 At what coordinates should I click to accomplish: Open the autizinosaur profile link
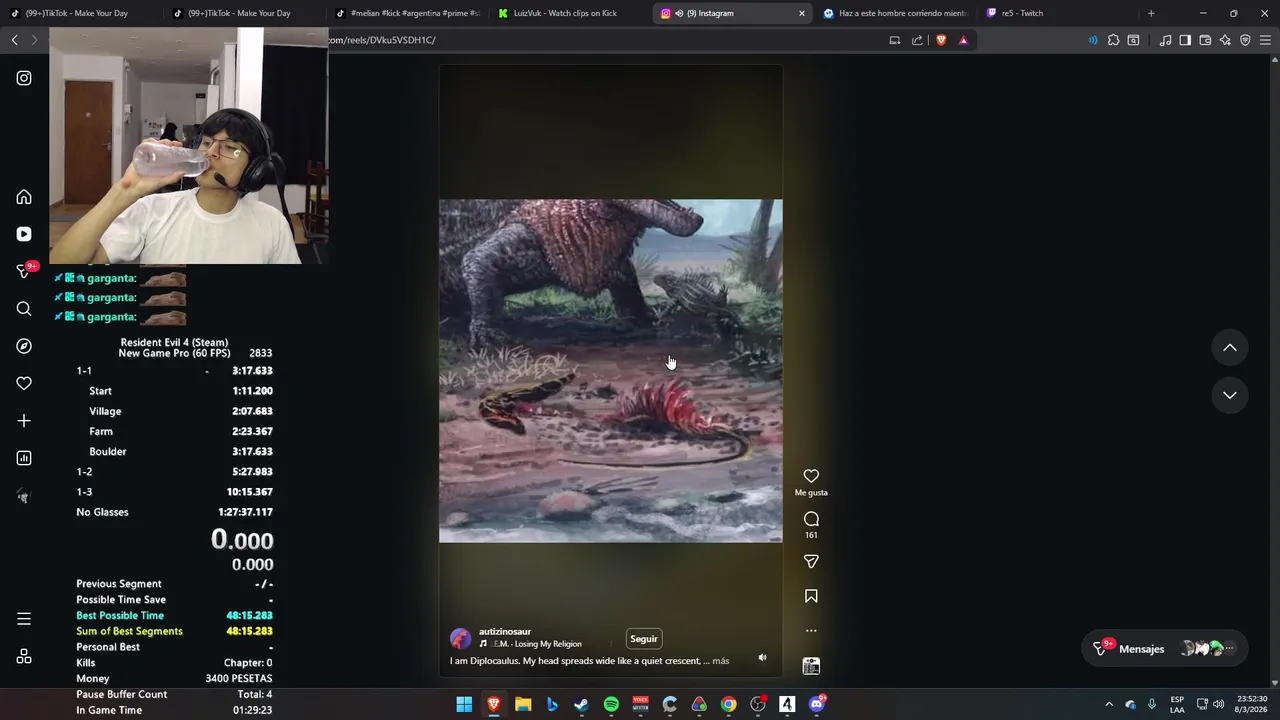[x=505, y=632]
